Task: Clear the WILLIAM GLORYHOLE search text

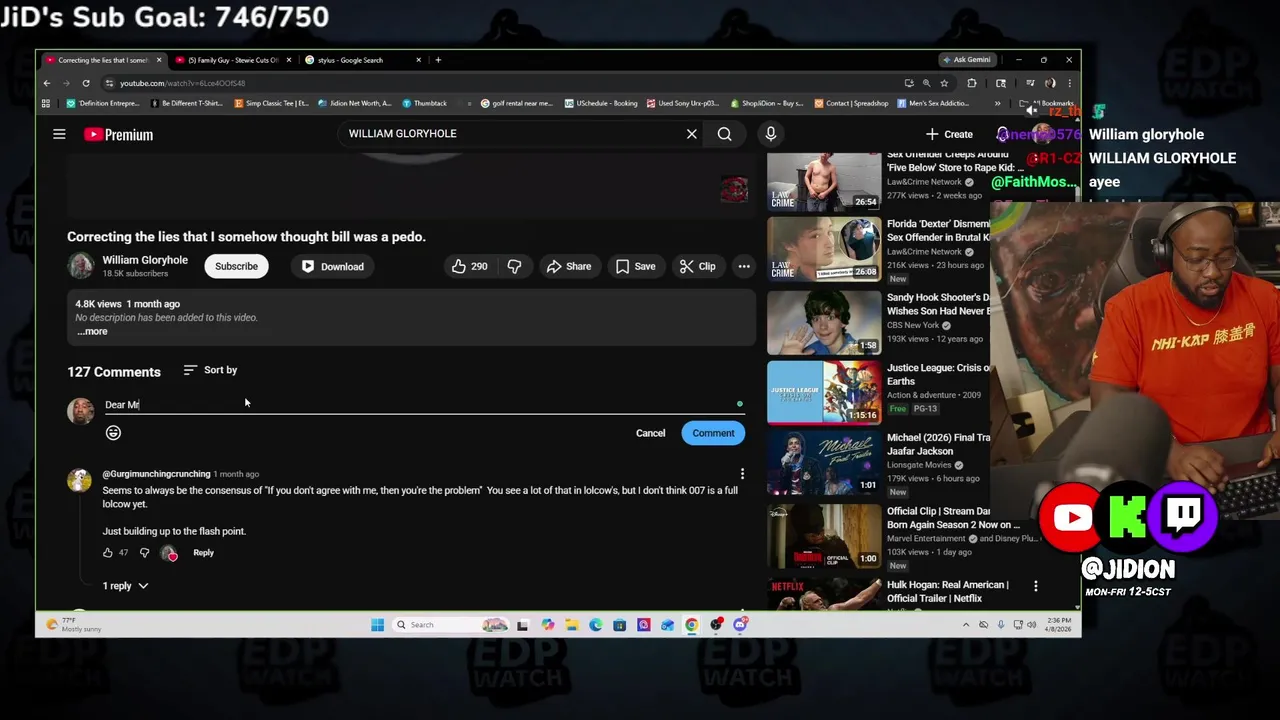Action: coord(691,134)
